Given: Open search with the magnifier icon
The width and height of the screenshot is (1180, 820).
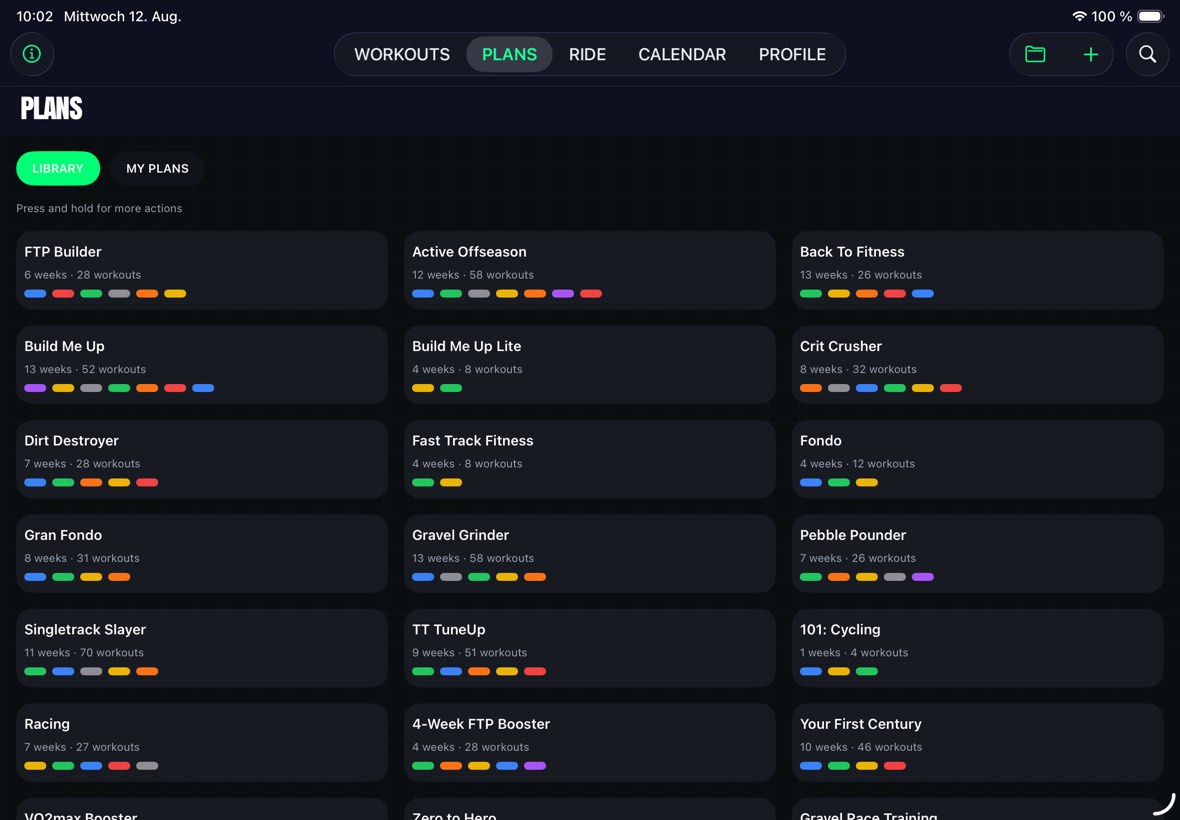Looking at the screenshot, I should point(1147,54).
